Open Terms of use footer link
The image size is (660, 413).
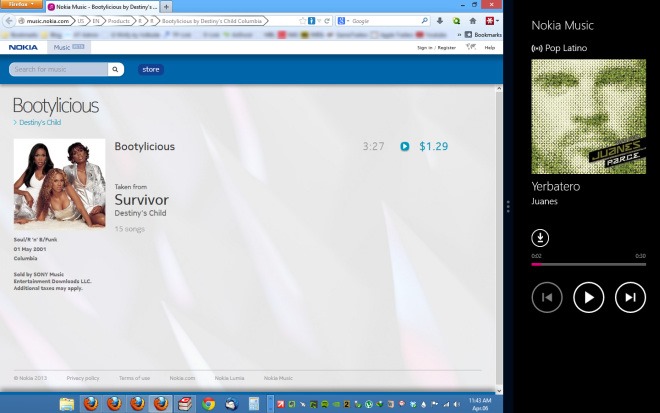tap(134, 378)
